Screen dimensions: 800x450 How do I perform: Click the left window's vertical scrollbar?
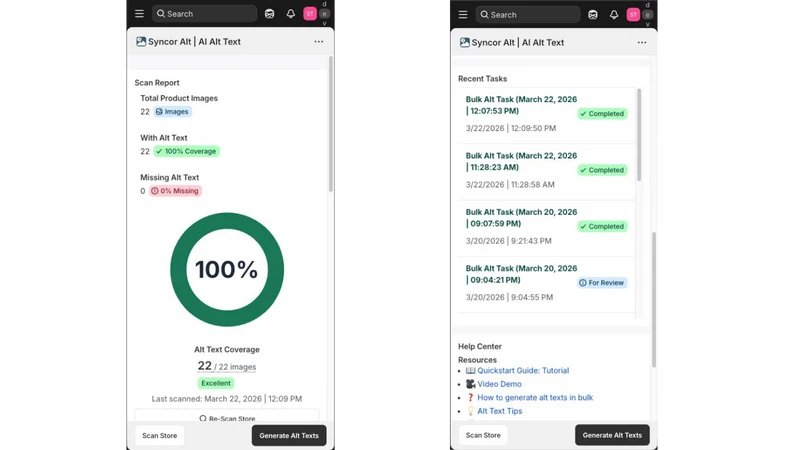pos(331,124)
